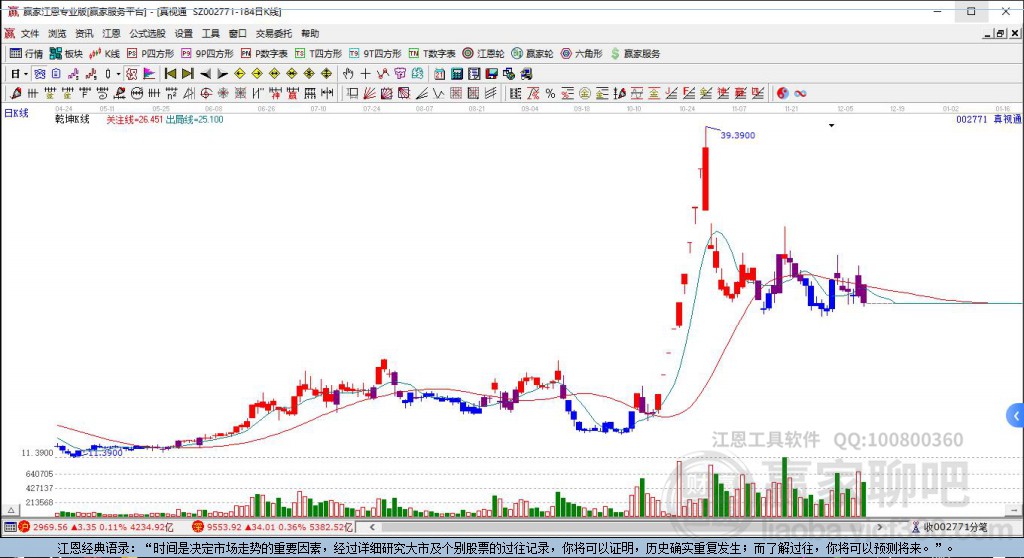
Task: Open the 公式选股 menu
Action: coord(148,33)
